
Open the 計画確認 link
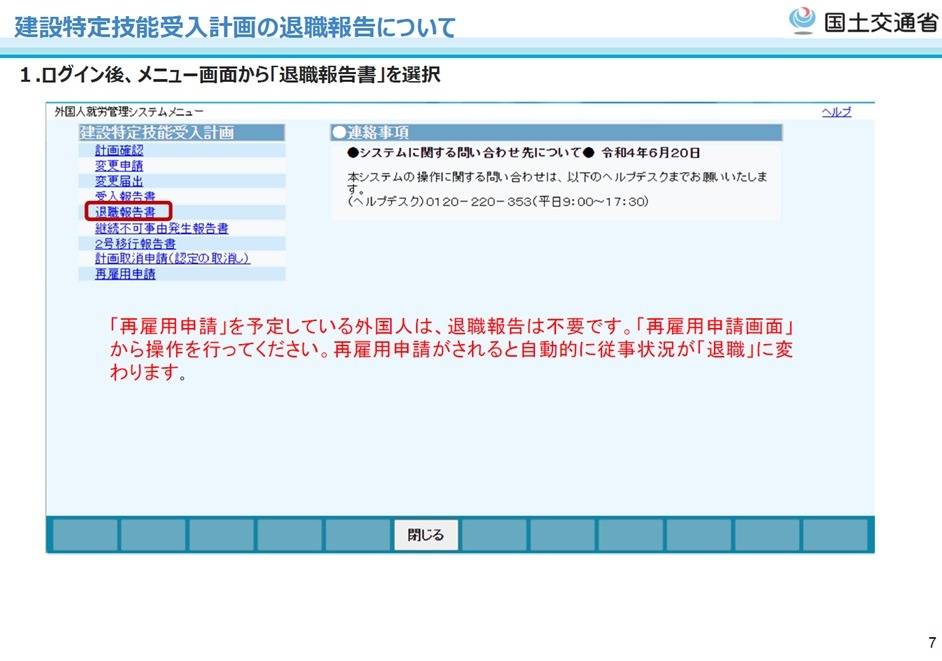(119, 150)
